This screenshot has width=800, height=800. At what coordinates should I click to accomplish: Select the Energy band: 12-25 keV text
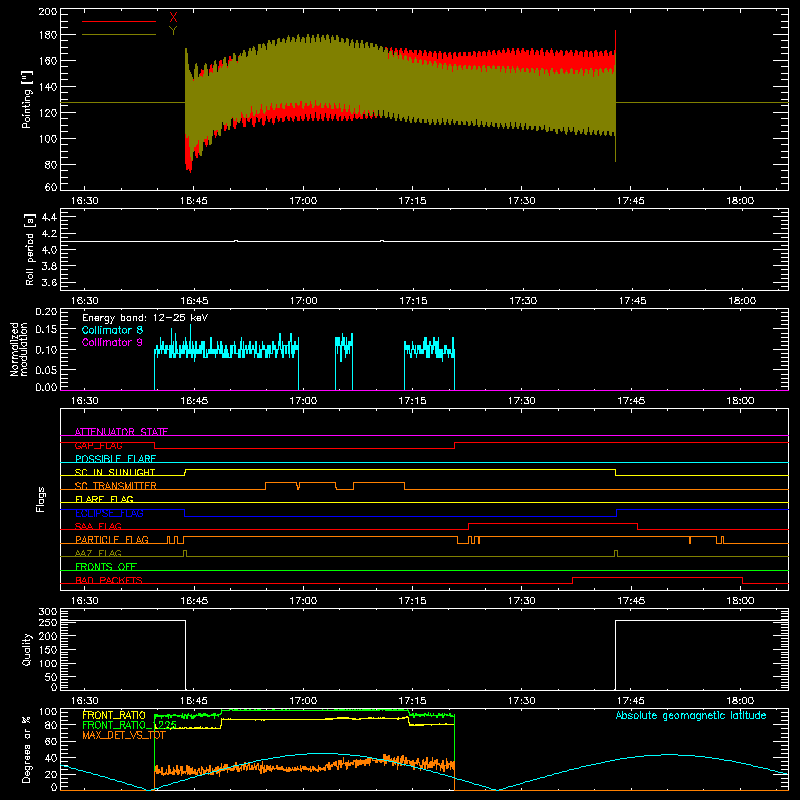(x=145, y=318)
